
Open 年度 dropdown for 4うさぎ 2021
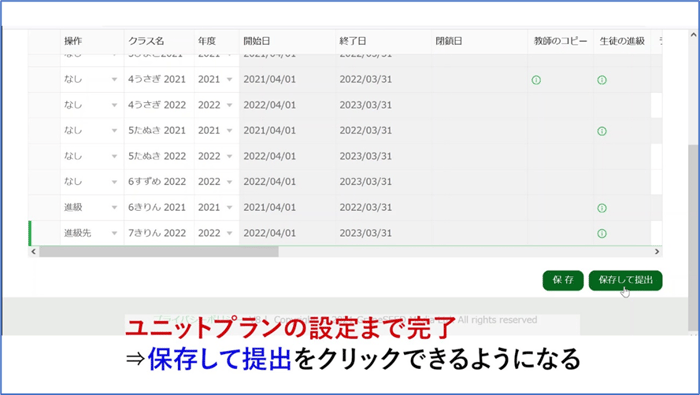[229, 79]
